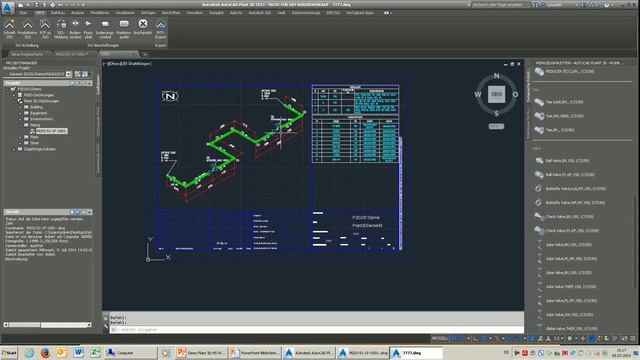This screenshot has width=640, height=360.
Task: Switch to PID3-51-1P-1001 drawing tab
Action: click(72, 54)
